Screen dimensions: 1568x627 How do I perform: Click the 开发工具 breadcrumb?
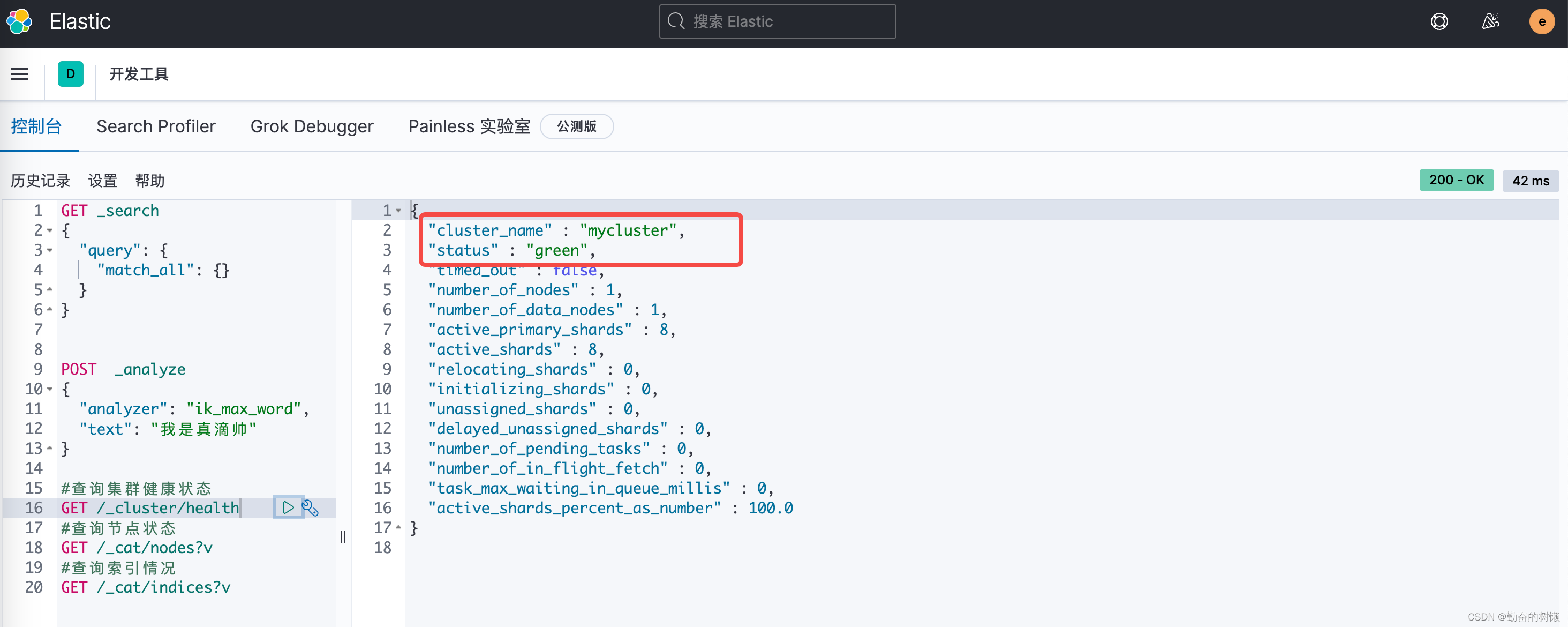pyautogui.click(x=139, y=74)
